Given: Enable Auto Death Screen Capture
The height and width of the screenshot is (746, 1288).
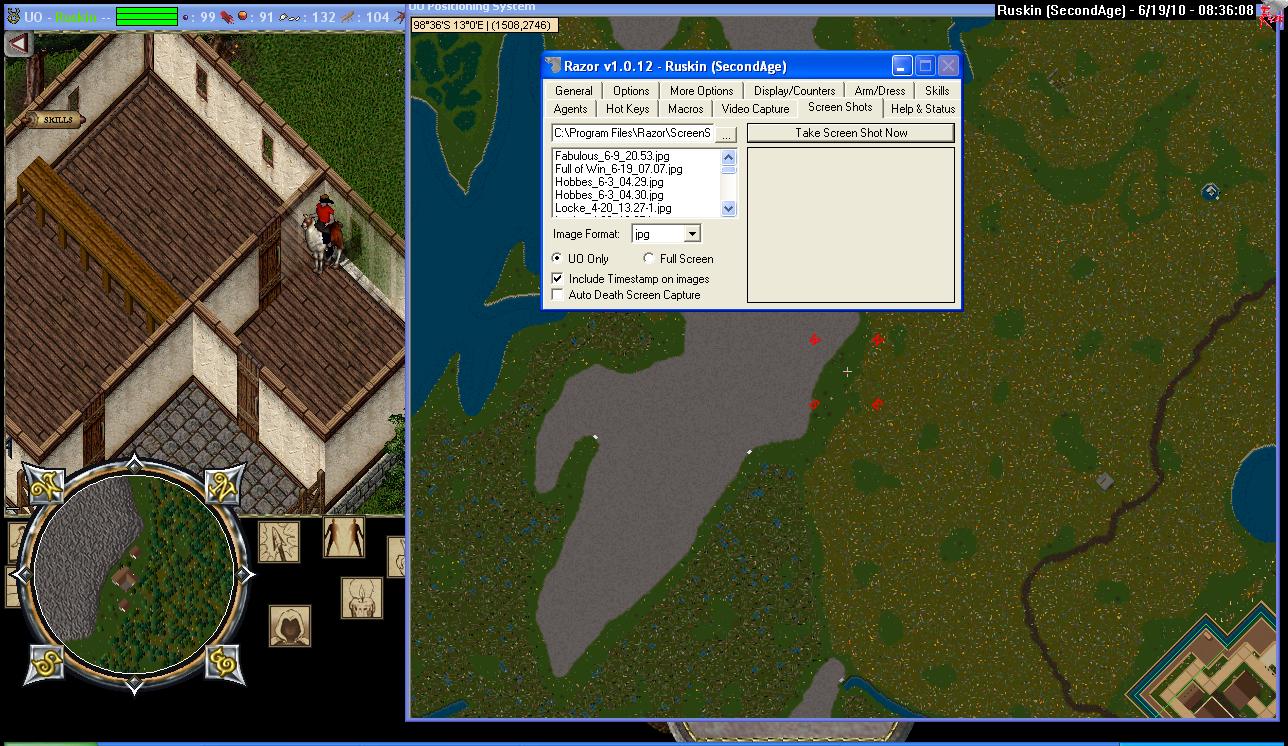Looking at the screenshot, I should click(x=558, y=295).
